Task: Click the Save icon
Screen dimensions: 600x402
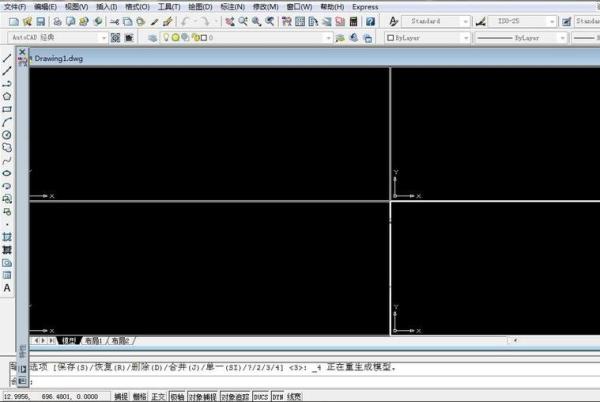Action: click(41, 21)
